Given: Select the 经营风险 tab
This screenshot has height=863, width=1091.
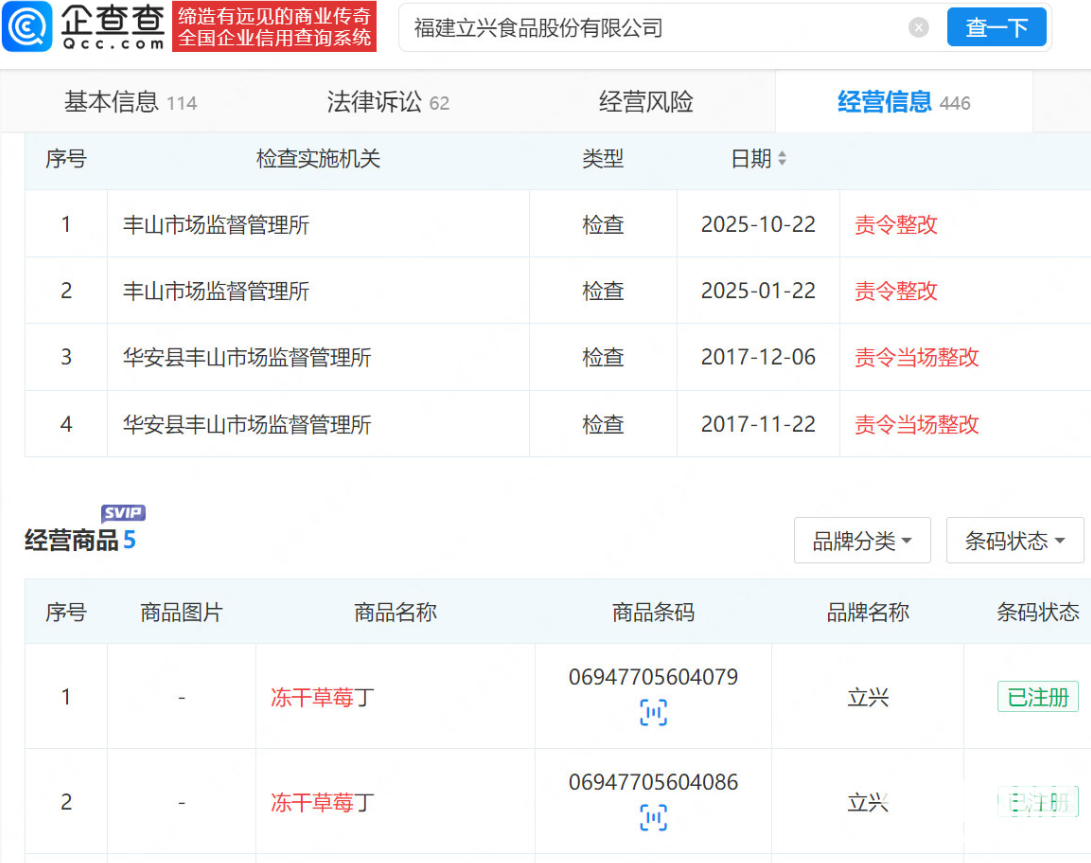Looking at the screenshot, I should click(646, 102).
